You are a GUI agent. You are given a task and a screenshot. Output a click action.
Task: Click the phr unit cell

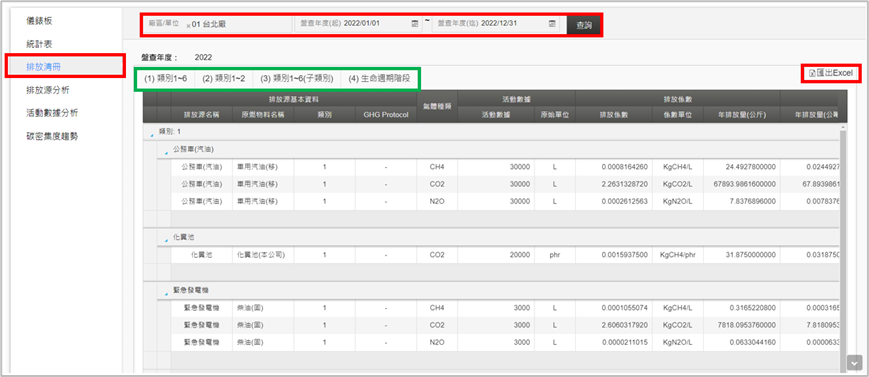[x=555, y=255]
